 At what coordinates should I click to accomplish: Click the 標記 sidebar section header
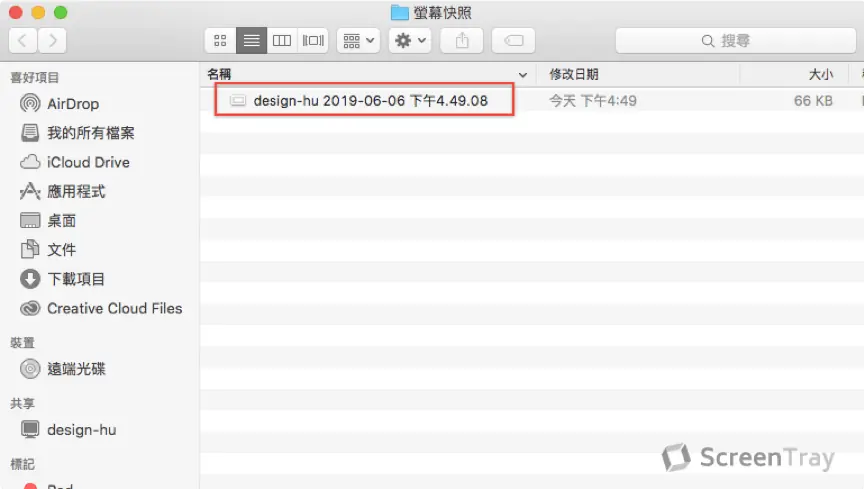pyautogui.click(x=22, y=464)
